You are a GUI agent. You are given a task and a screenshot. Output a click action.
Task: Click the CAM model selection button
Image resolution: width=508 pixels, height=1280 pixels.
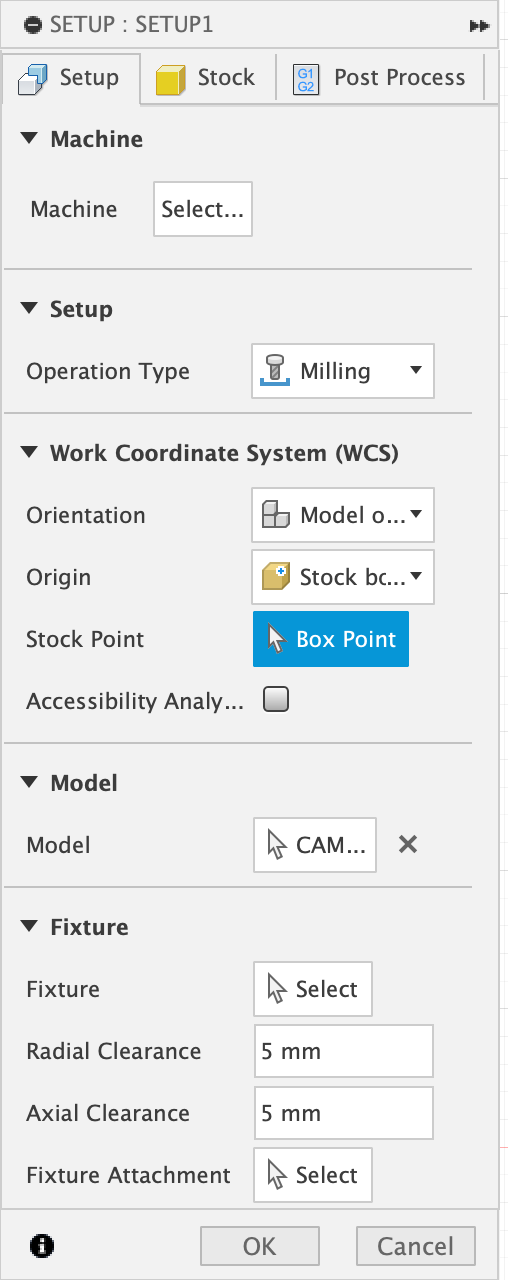coord(316,845)
